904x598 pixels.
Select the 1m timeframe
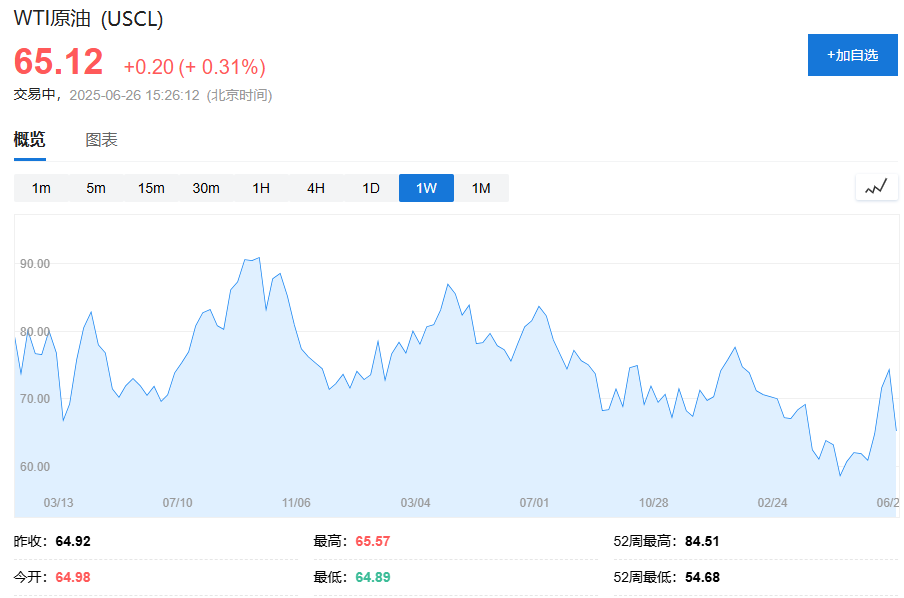click(41, 188)
